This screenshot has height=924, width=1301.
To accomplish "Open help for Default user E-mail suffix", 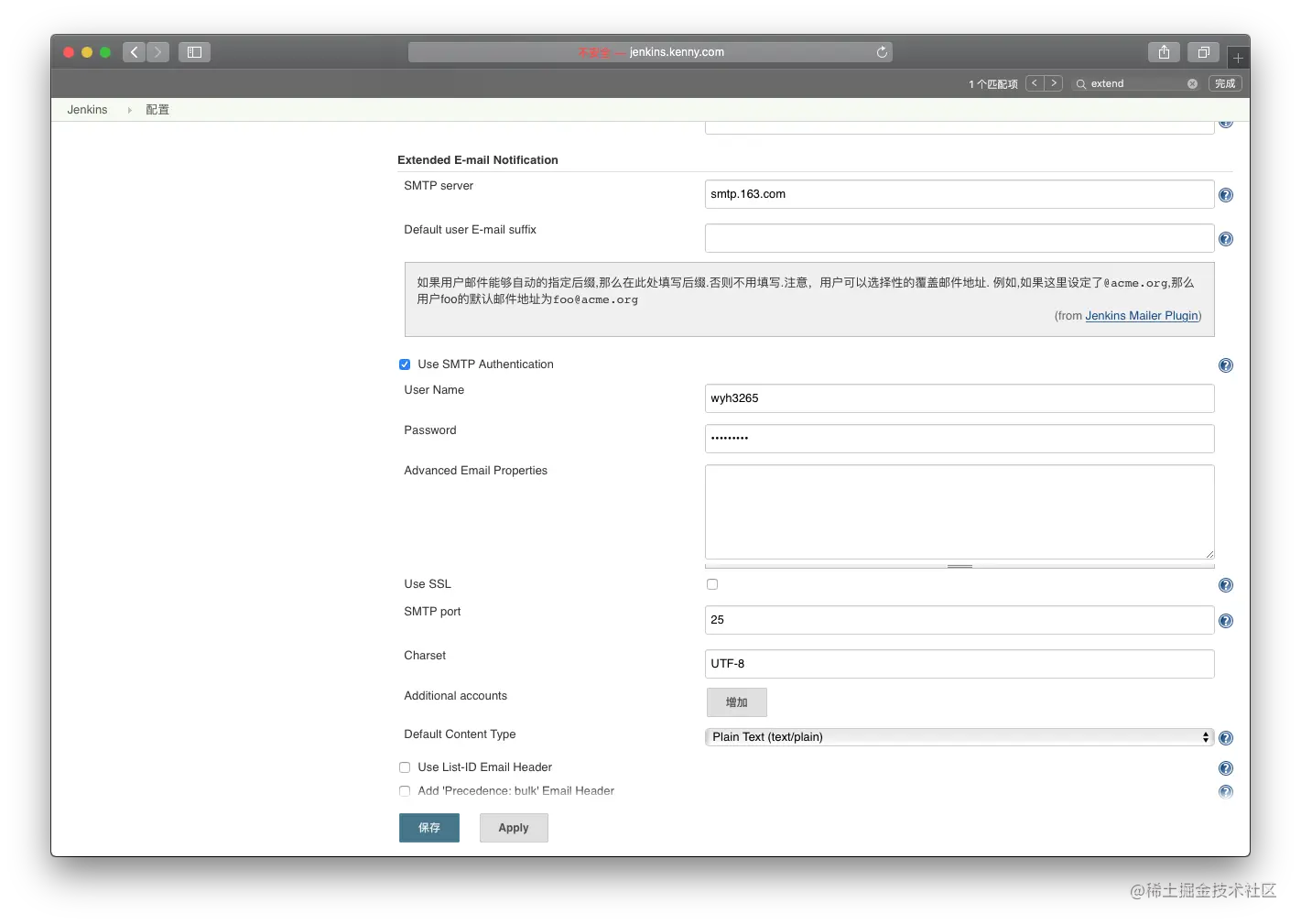I will (1226, 239).
